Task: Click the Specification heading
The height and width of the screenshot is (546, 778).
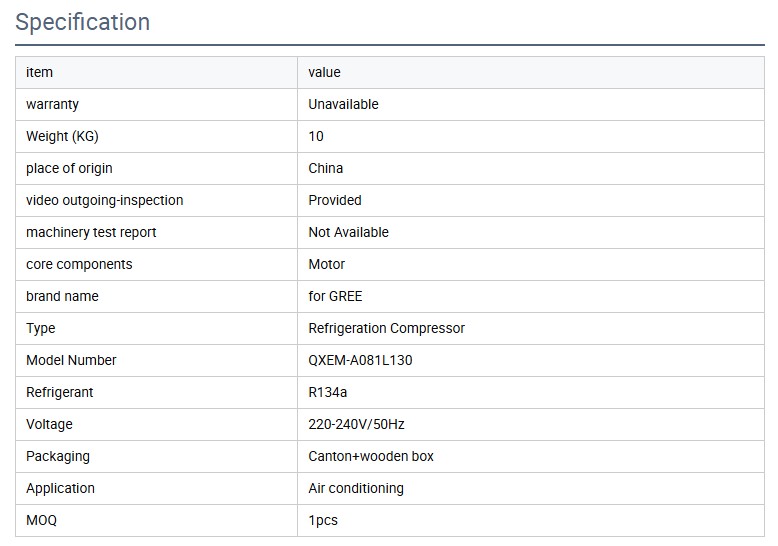Action: point(83,22)
